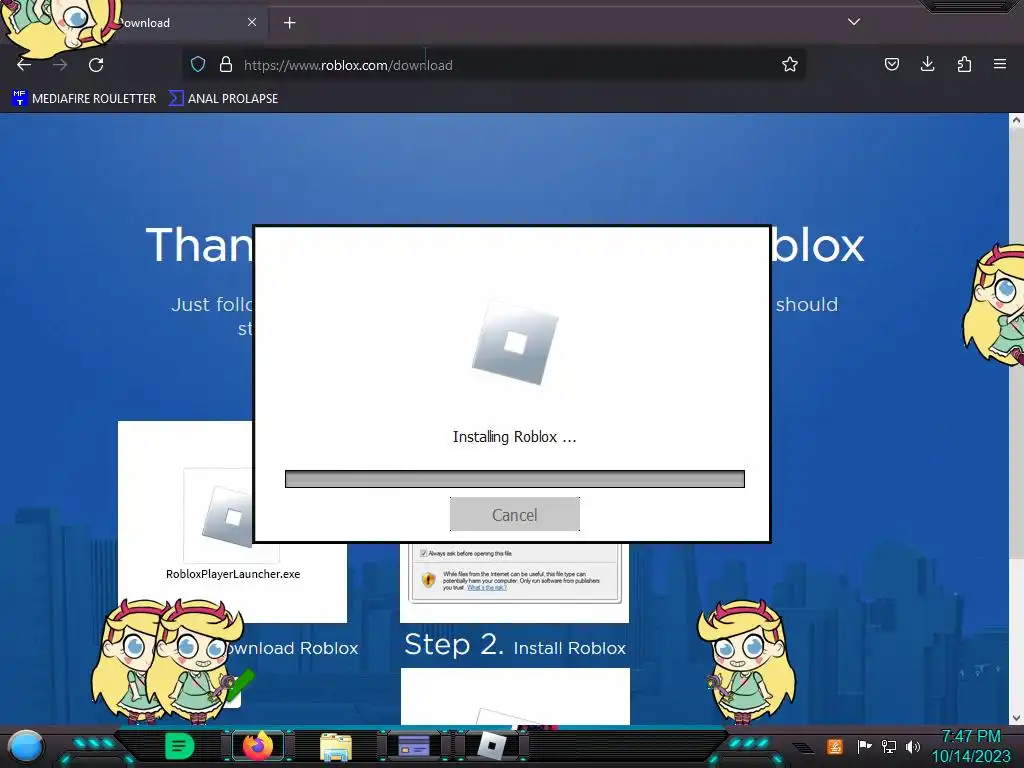This screenshot has width=1024, height=768.
Task: Expand the list all tabs chevron
Action: point(854,22)
